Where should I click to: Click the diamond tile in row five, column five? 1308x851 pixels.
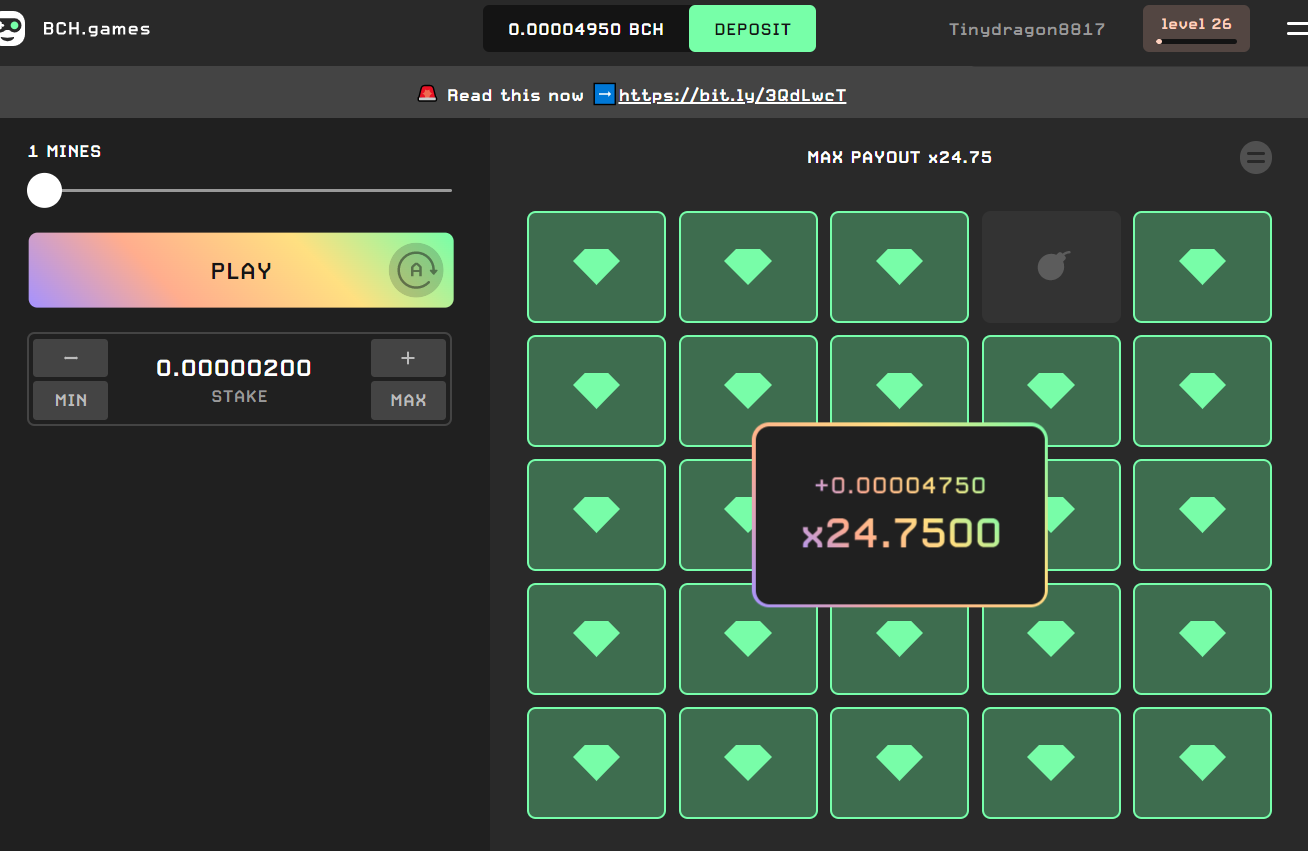(x=1202, y=763)
